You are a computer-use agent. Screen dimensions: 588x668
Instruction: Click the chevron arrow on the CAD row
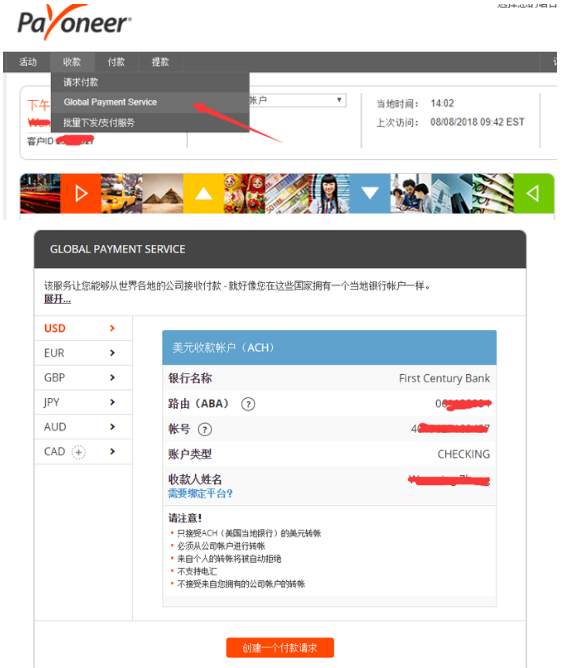point(112,452)
